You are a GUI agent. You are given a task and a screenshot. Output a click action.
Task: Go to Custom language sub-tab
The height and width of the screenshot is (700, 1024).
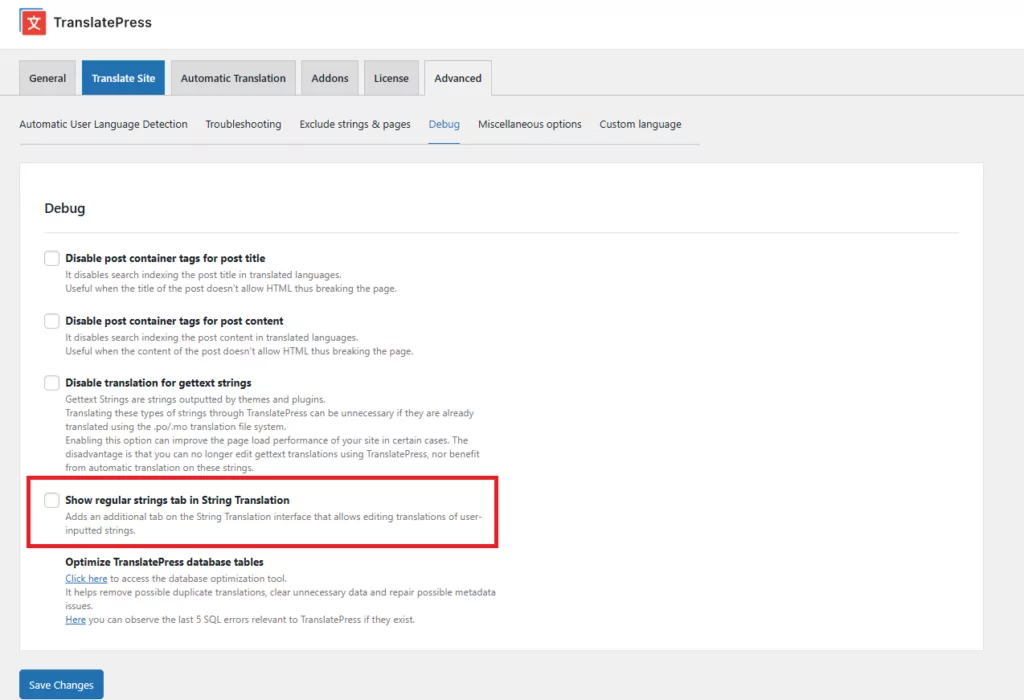tap(640, 124)
